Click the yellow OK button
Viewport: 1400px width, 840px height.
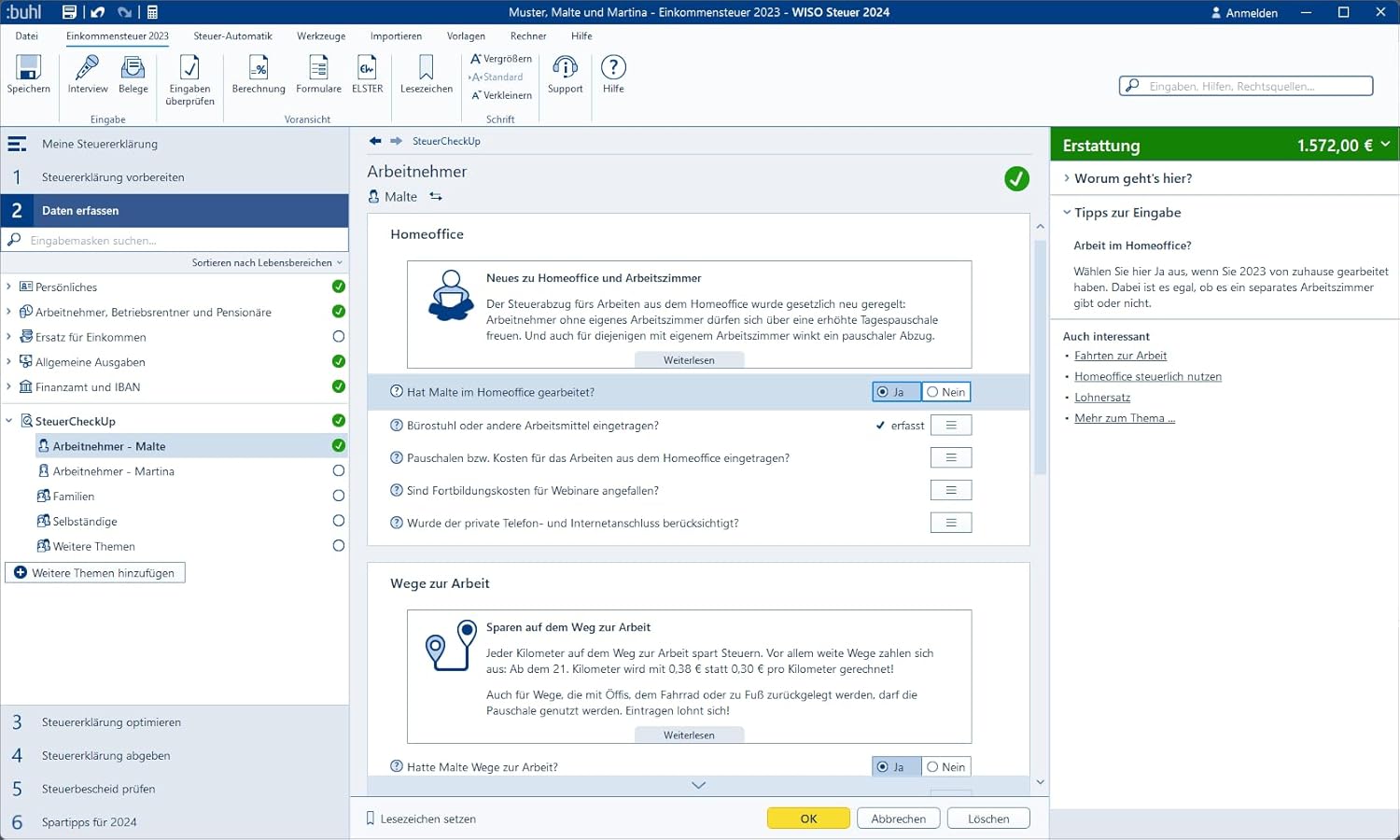coord(808,819)
